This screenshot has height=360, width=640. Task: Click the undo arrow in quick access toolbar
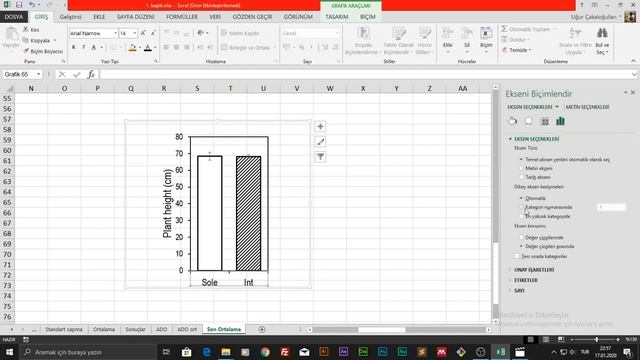pos(31,5)
